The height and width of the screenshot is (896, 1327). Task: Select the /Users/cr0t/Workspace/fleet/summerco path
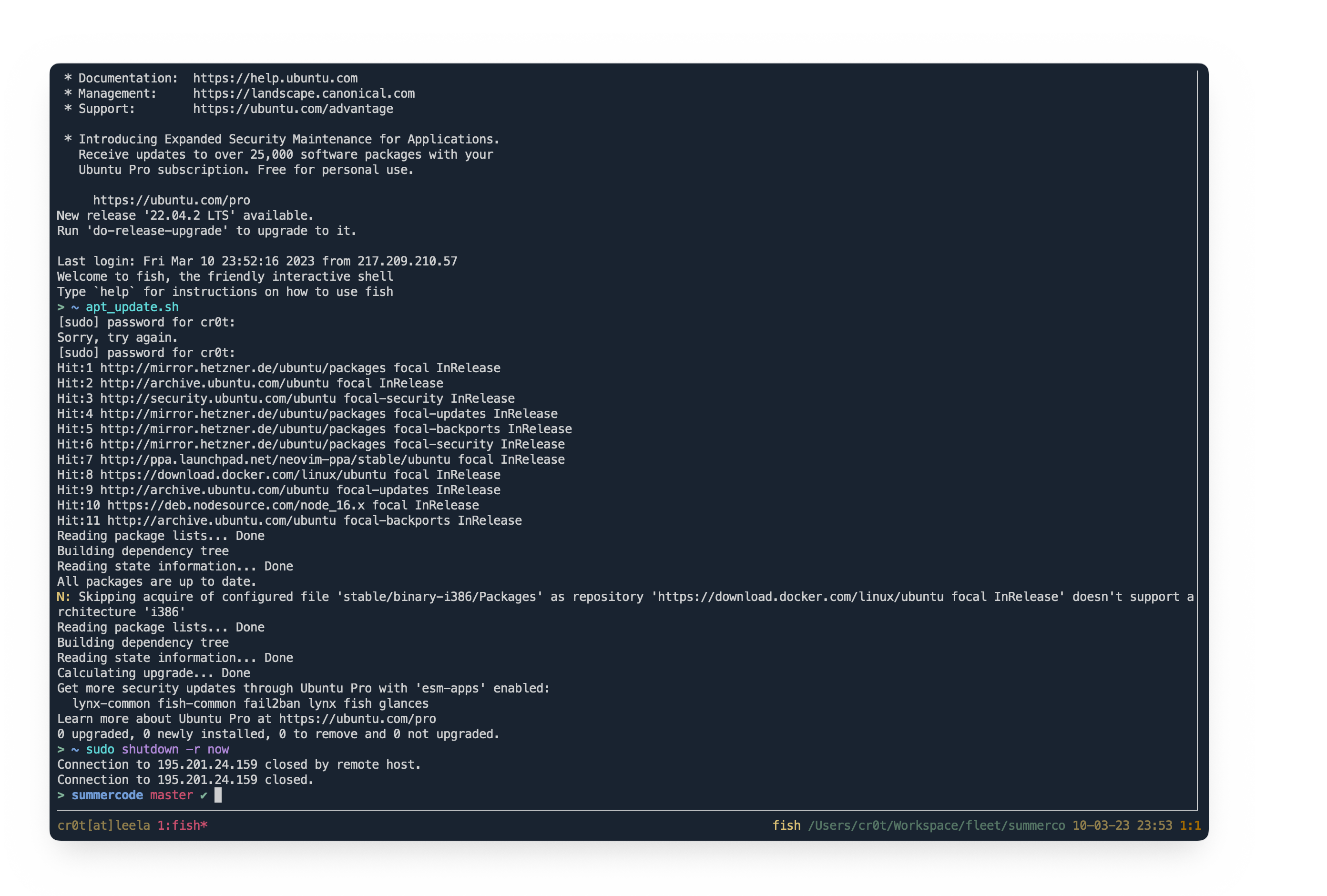pyautogui.click(x=937, y=825)
